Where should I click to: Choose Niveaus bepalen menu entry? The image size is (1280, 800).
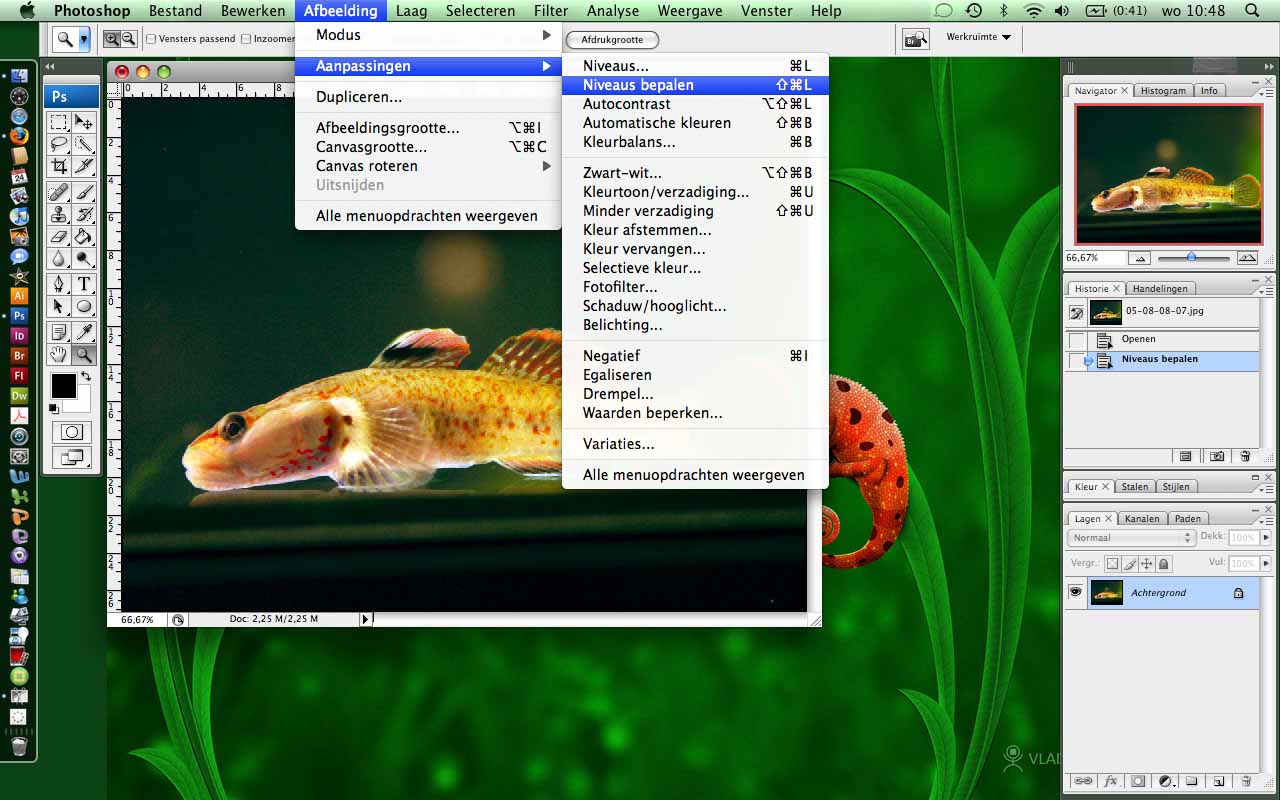coord(695,85)
